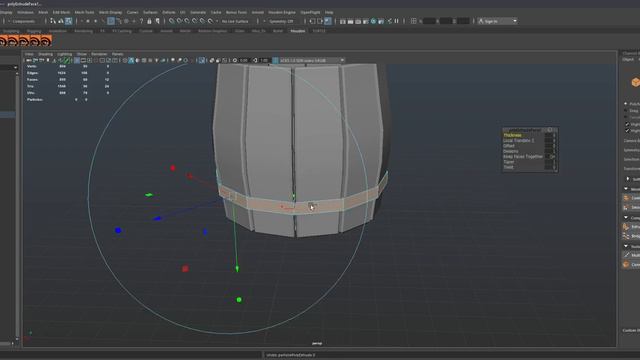Open the Lighting panel menu
Image resolution: width=640 pixels, height=360 pixels.
pos(64,54)
